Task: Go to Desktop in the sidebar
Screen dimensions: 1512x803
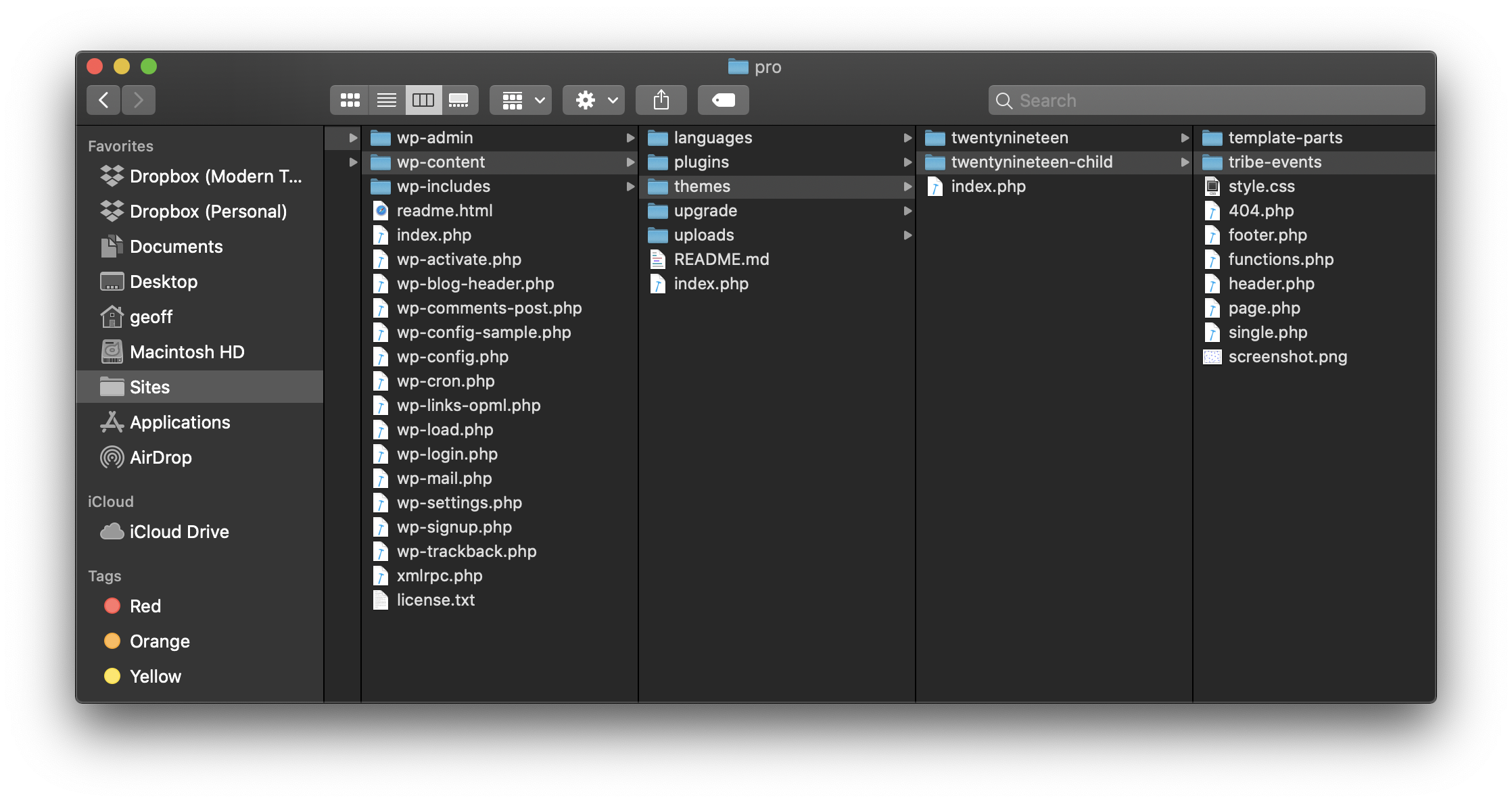Action: click(x=200, y=282)
